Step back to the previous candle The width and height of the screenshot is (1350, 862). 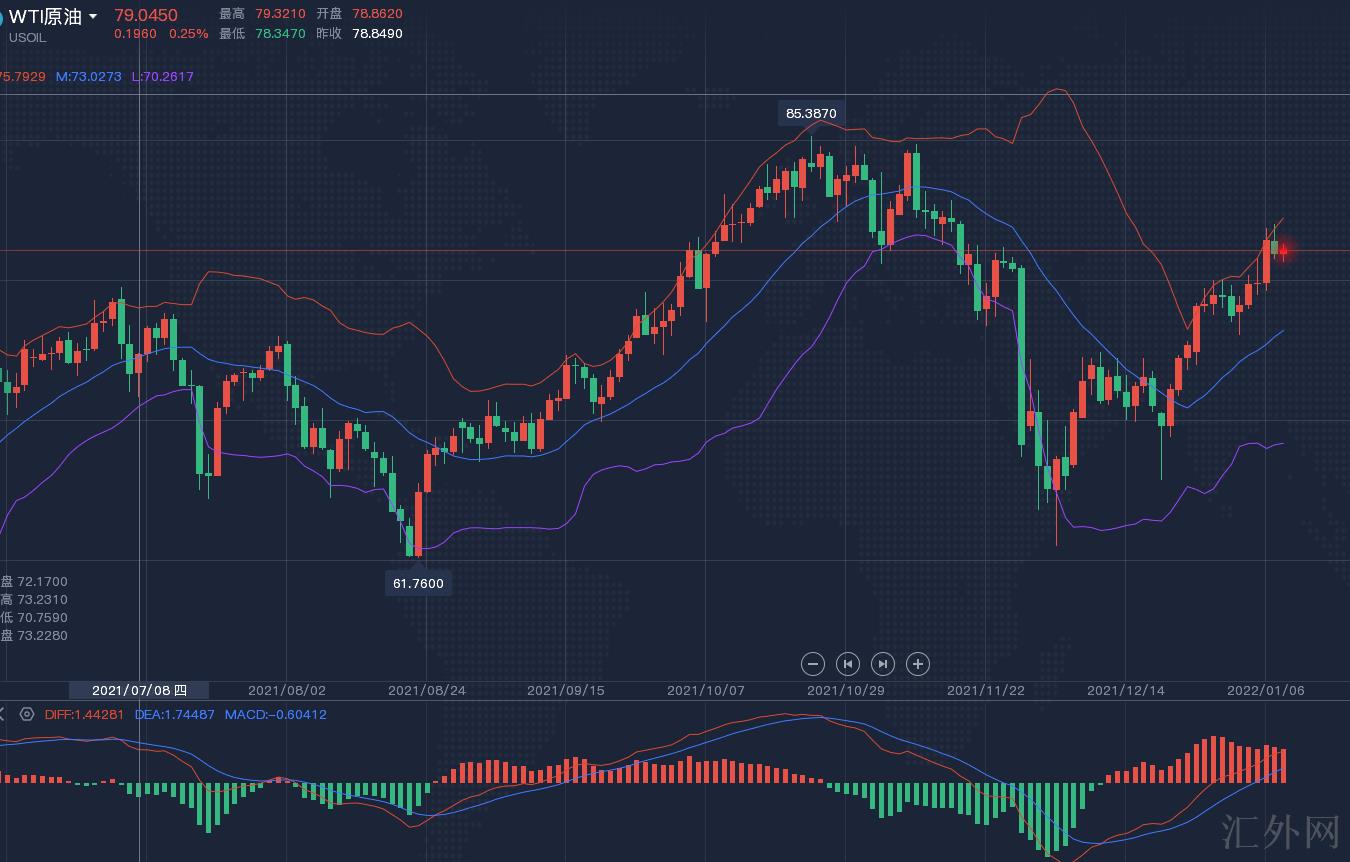pos(848,664)
